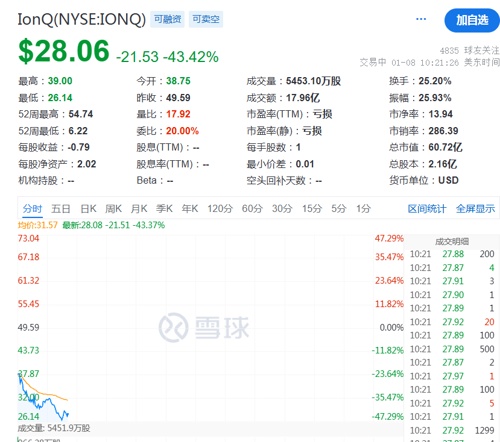Click the 振幅 value 25.93%
The height and width of the screenshot is (442, 500).
coord(435,98)
